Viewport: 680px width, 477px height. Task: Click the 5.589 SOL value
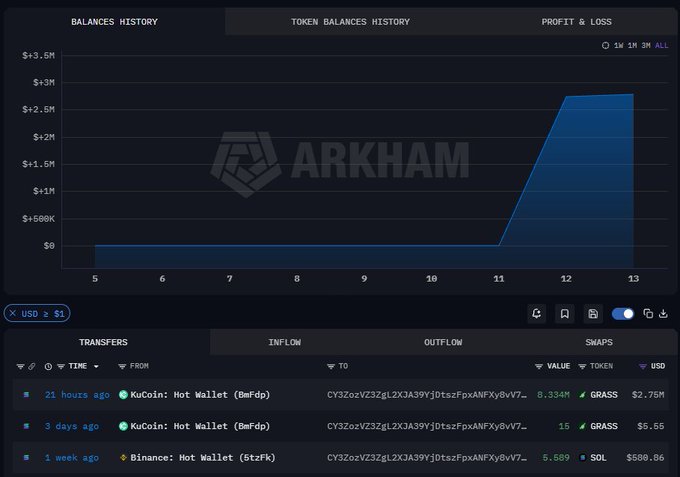556,457
